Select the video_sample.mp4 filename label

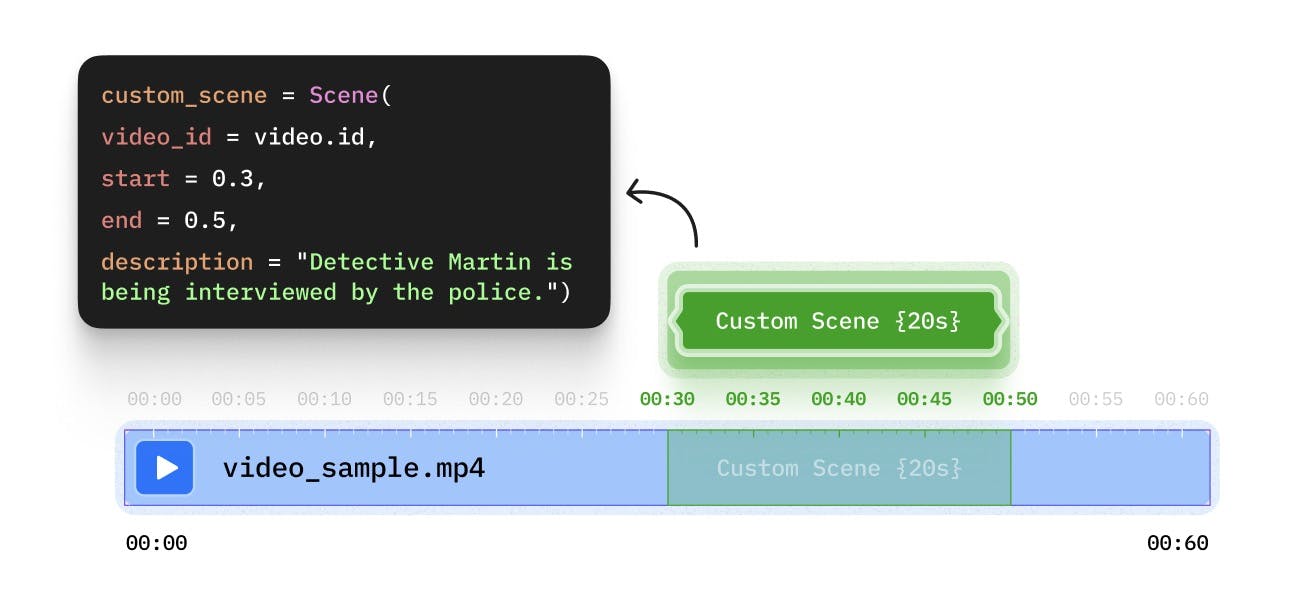pyautogui.click(x=353, y=468)
